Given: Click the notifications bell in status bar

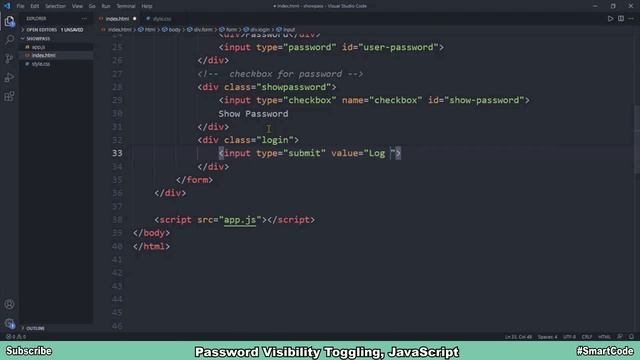Looking at the screenshot, I should tap(631, 337).
